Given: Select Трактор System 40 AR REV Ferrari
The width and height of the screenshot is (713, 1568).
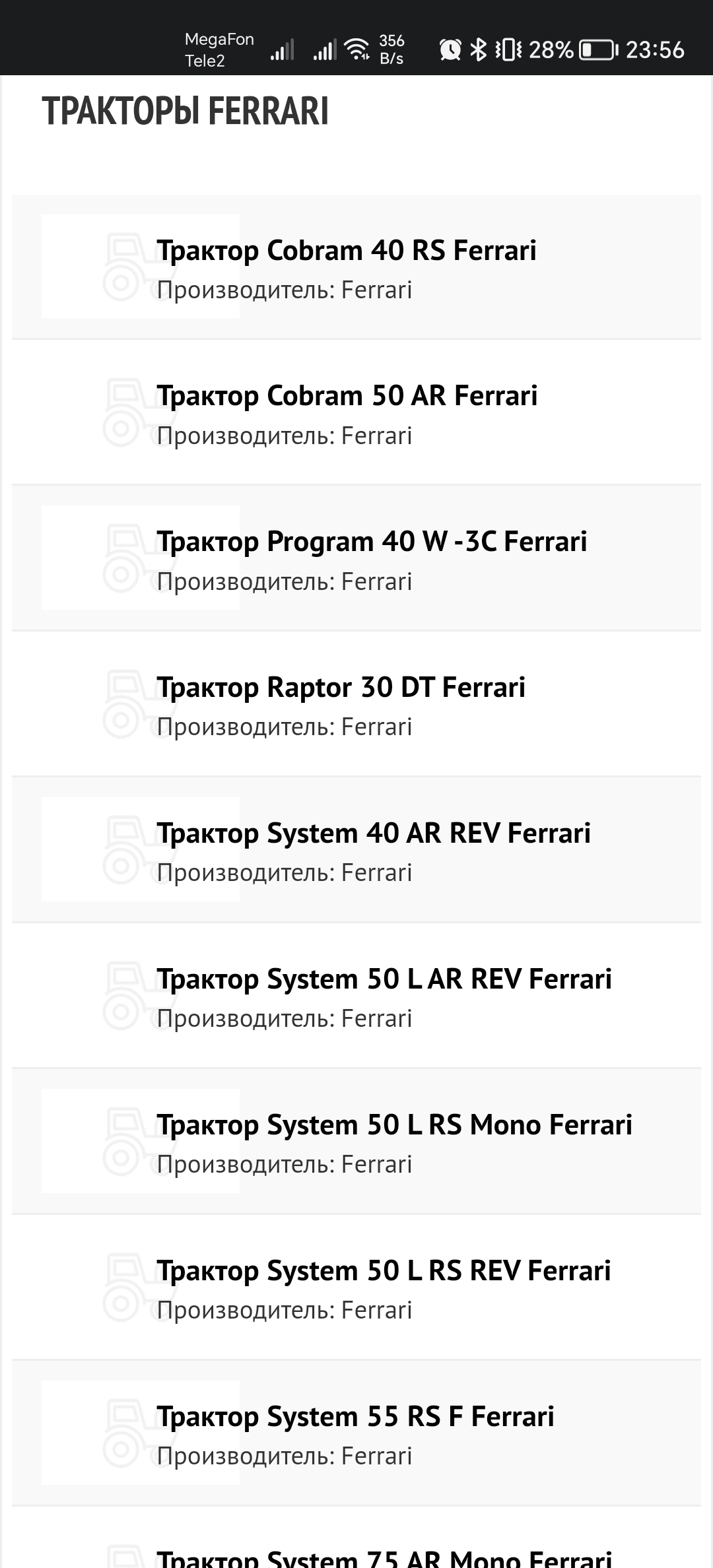Looking at the screenshot, I should tap(373, 833).
